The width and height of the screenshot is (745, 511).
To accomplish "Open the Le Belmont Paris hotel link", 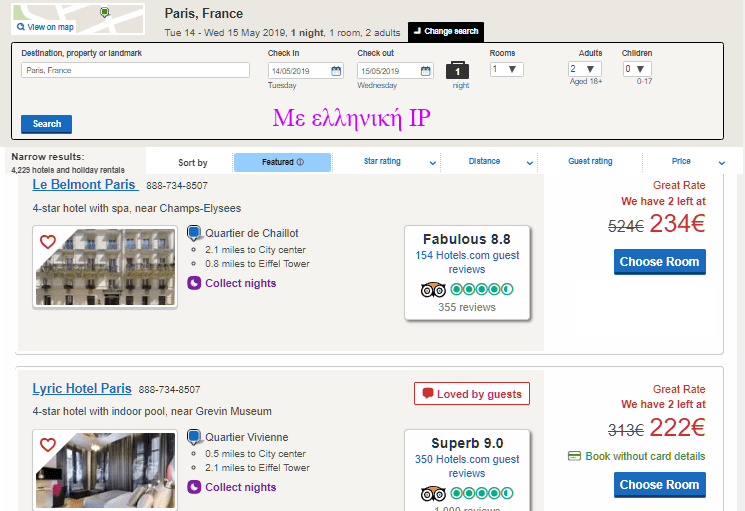I will (x=85, y=184).
